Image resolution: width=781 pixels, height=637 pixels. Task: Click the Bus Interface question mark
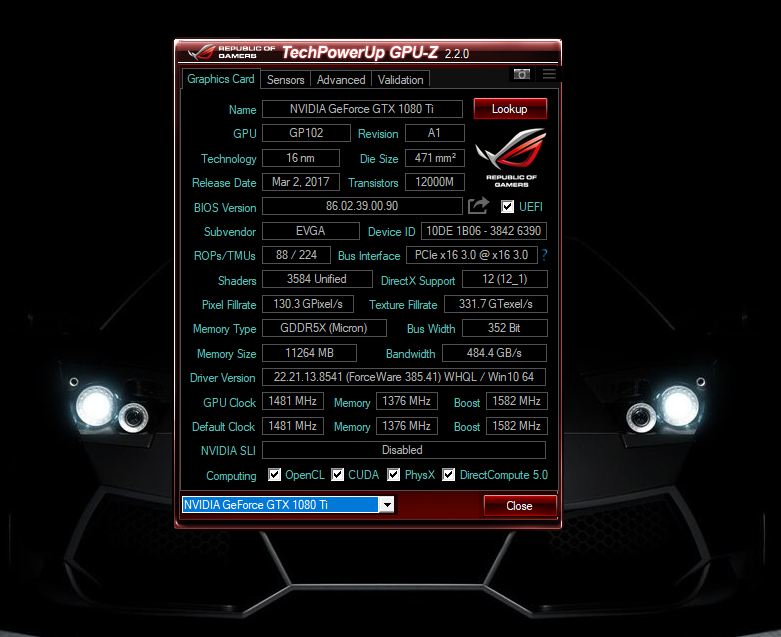coord(544,255)
